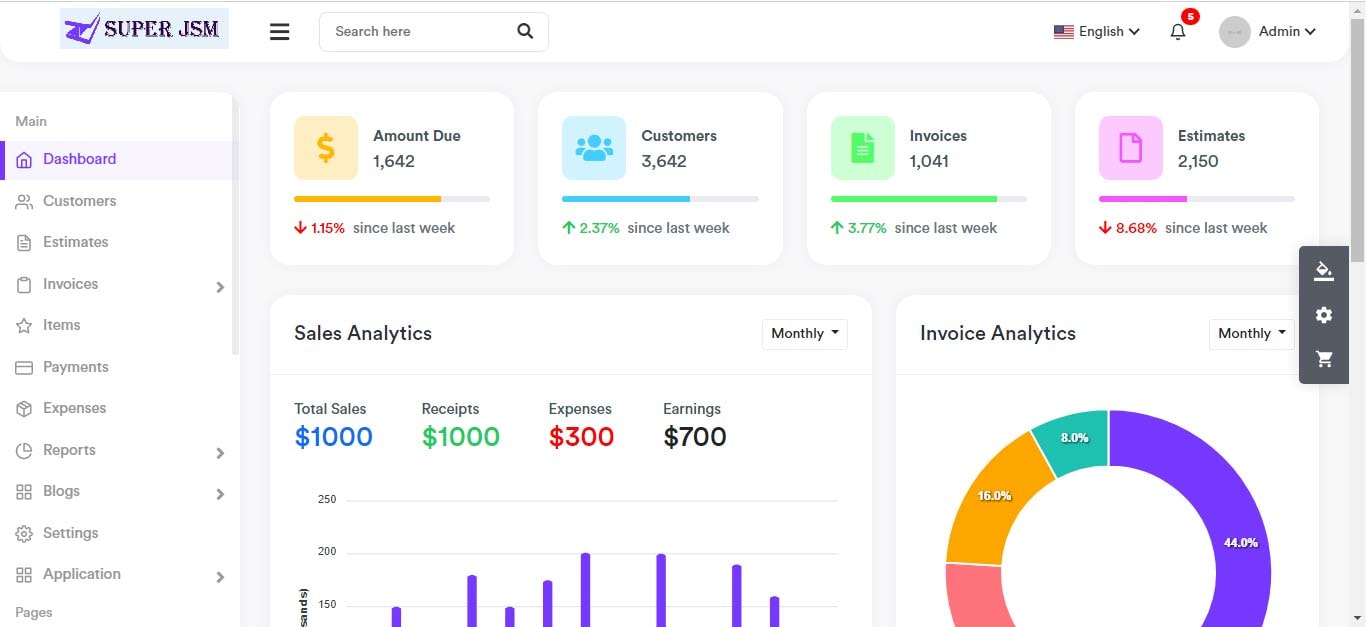Click the Expenses box icon

pos(24,409)
